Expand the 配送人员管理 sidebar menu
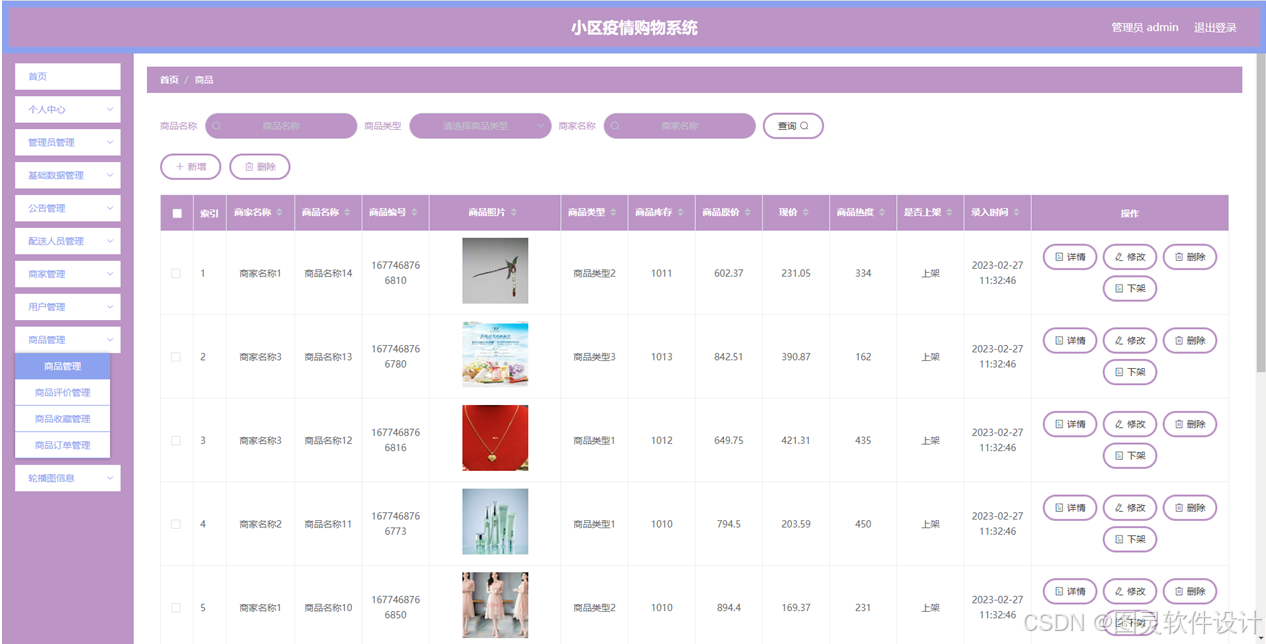The width and height of the screenshot is (1266, 644). coord(68,241)
